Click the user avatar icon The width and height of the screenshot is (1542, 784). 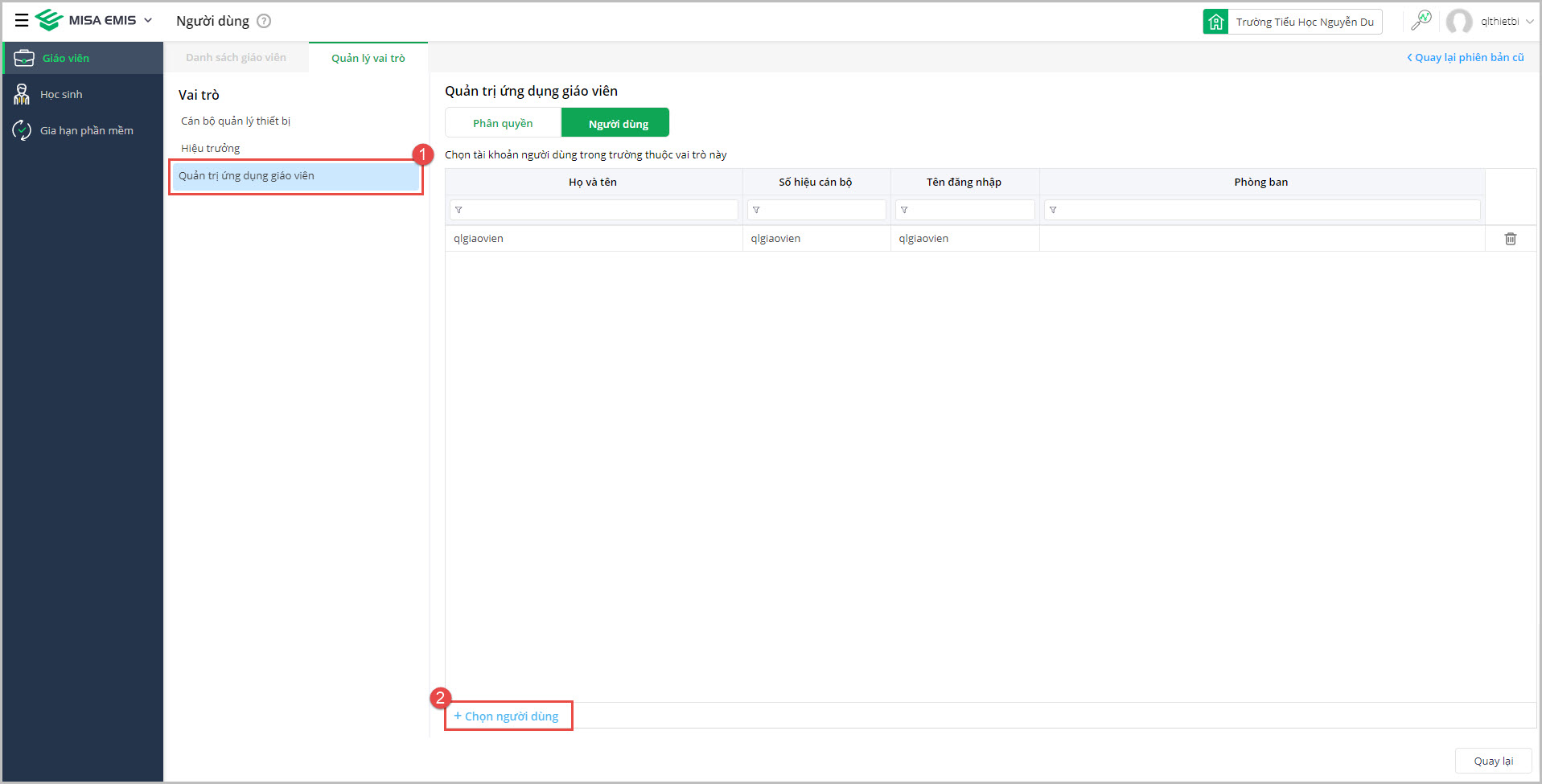pos(1459,22)
